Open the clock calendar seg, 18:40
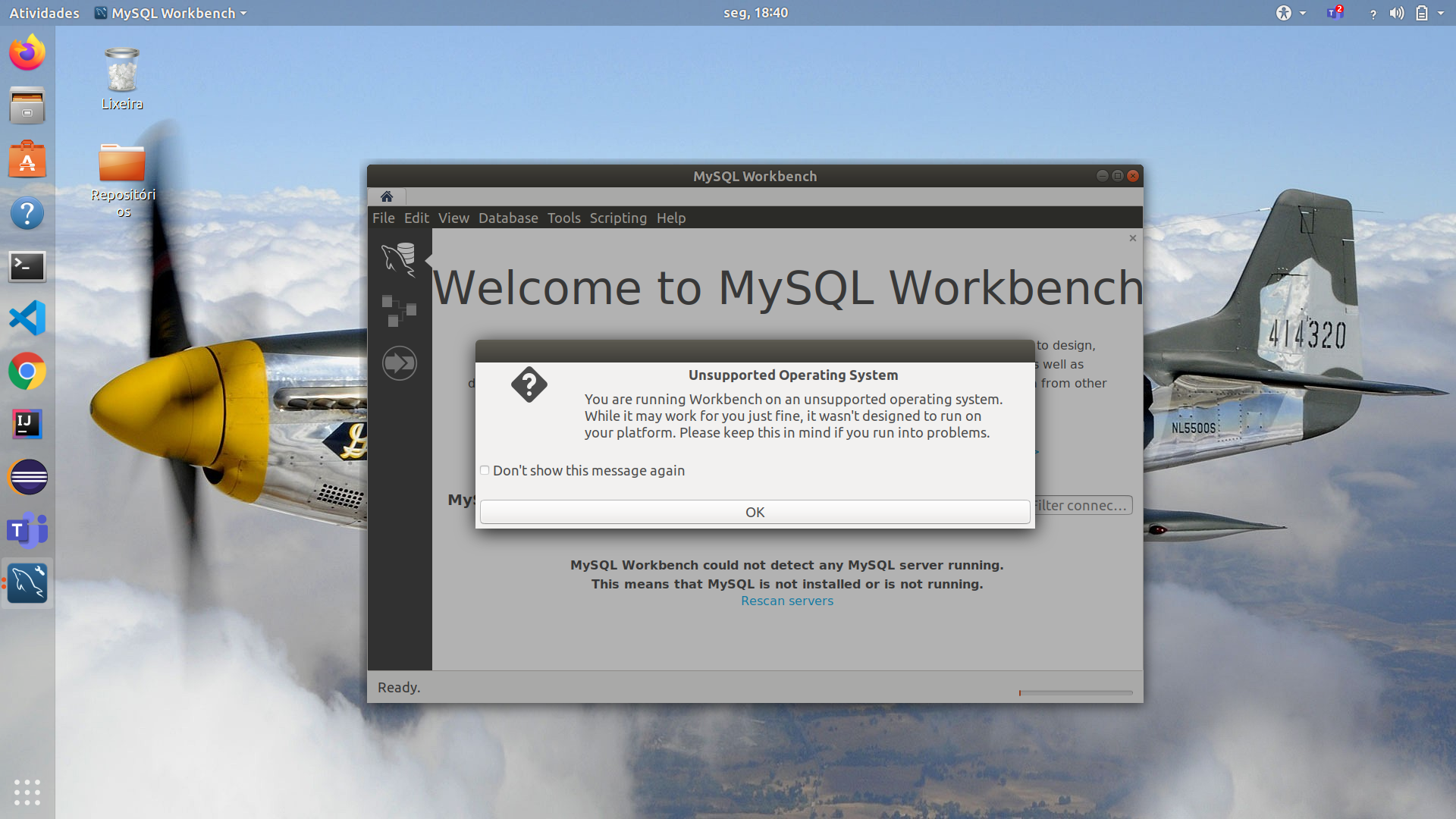The height and width of the screenshot is (819, 1456). coord(755,13)
